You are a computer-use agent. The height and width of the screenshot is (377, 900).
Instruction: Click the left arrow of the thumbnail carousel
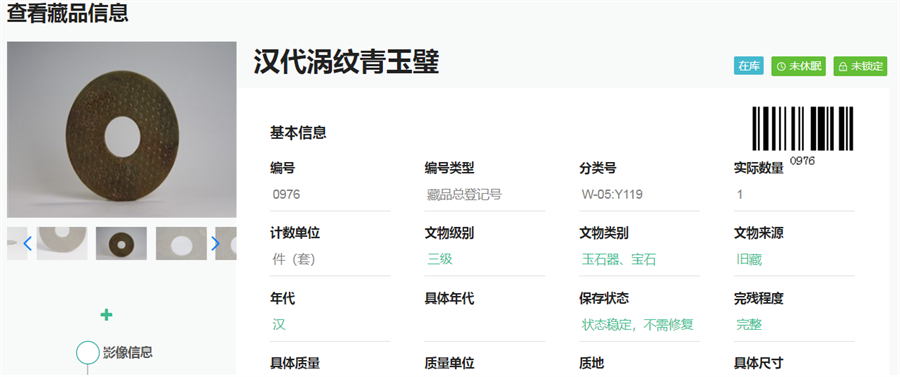[x=27, y=244]
